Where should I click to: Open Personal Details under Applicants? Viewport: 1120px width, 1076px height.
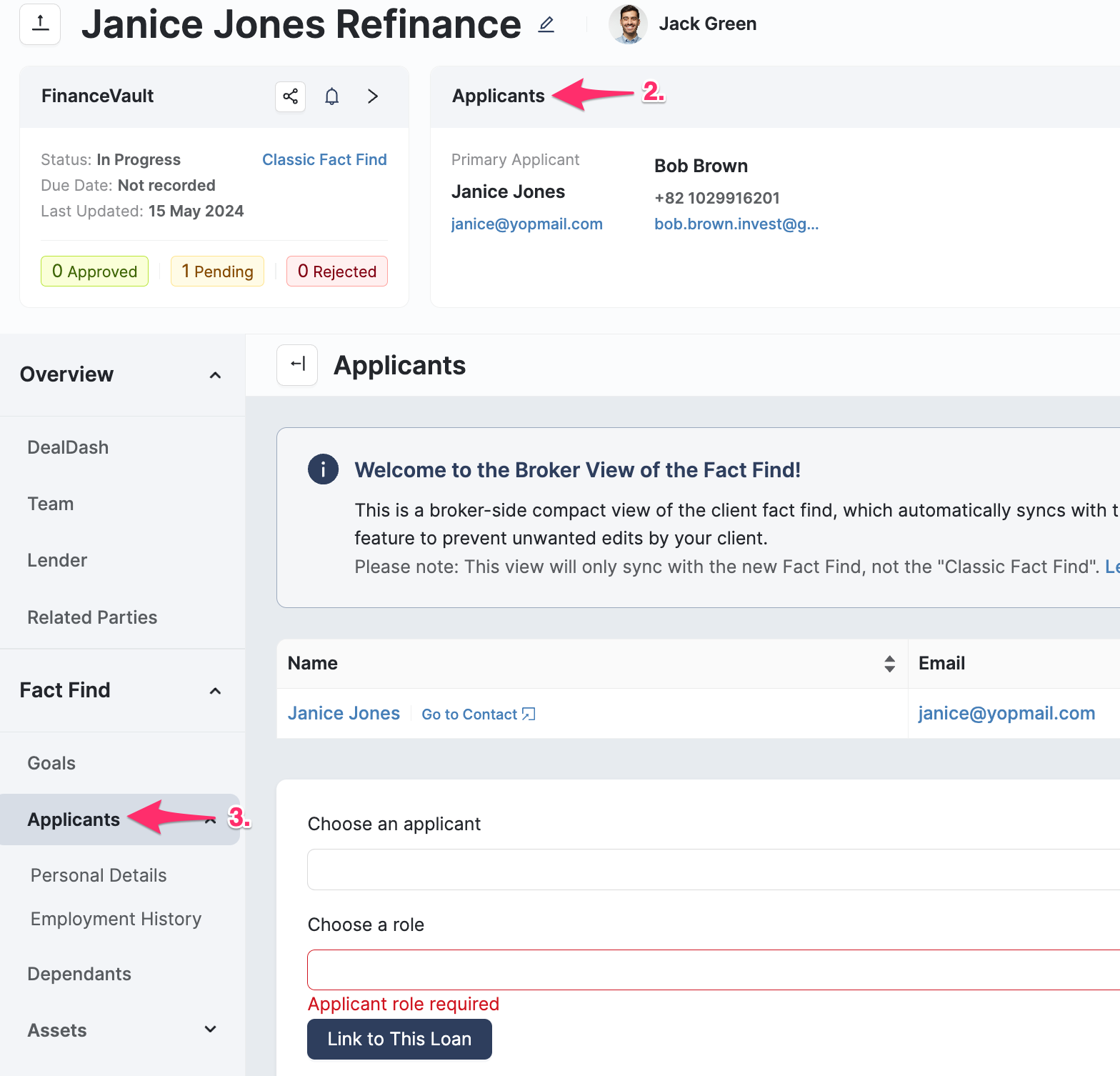pyautogui.click(x=99, y=875)
